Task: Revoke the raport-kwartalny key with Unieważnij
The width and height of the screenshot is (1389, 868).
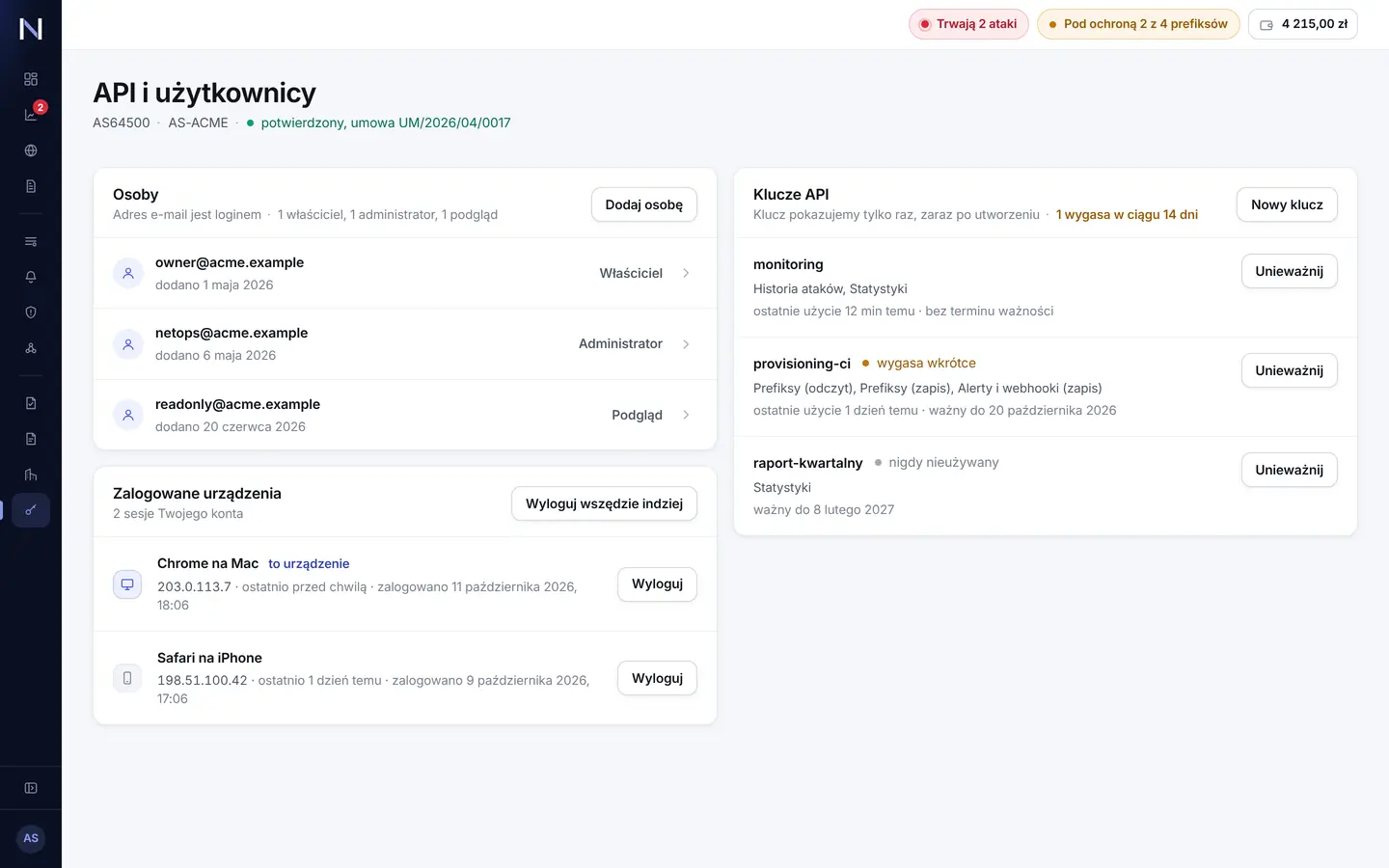Action: 1290,470
